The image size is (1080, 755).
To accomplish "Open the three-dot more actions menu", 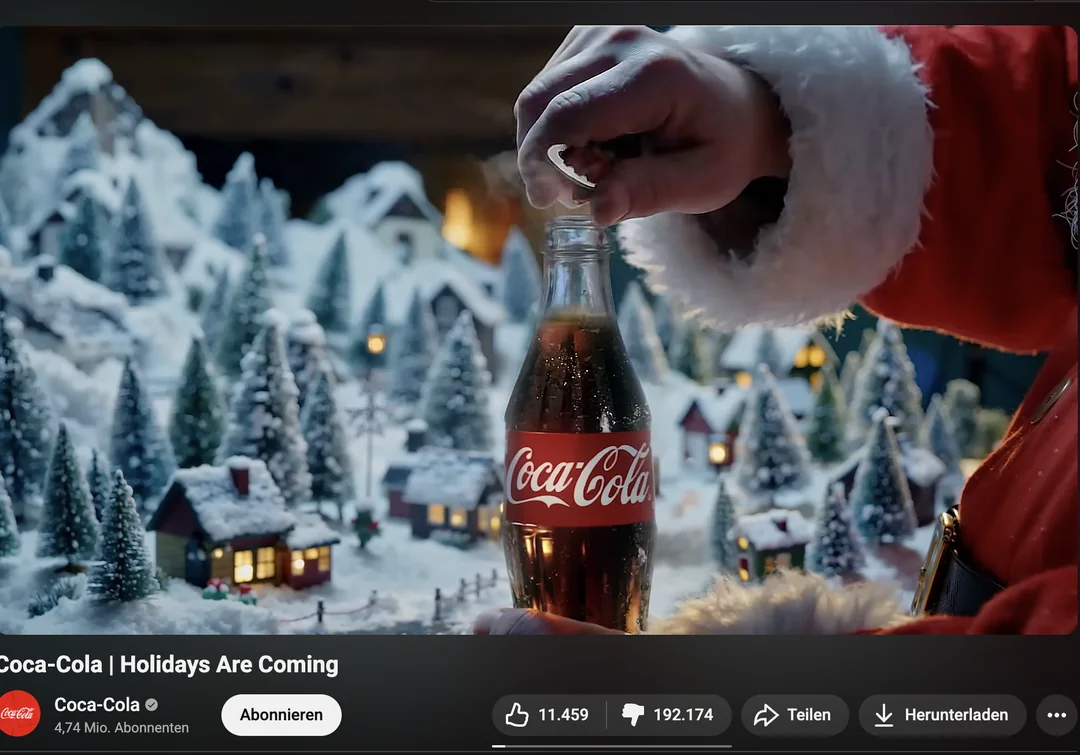I will click(1057, 715).
